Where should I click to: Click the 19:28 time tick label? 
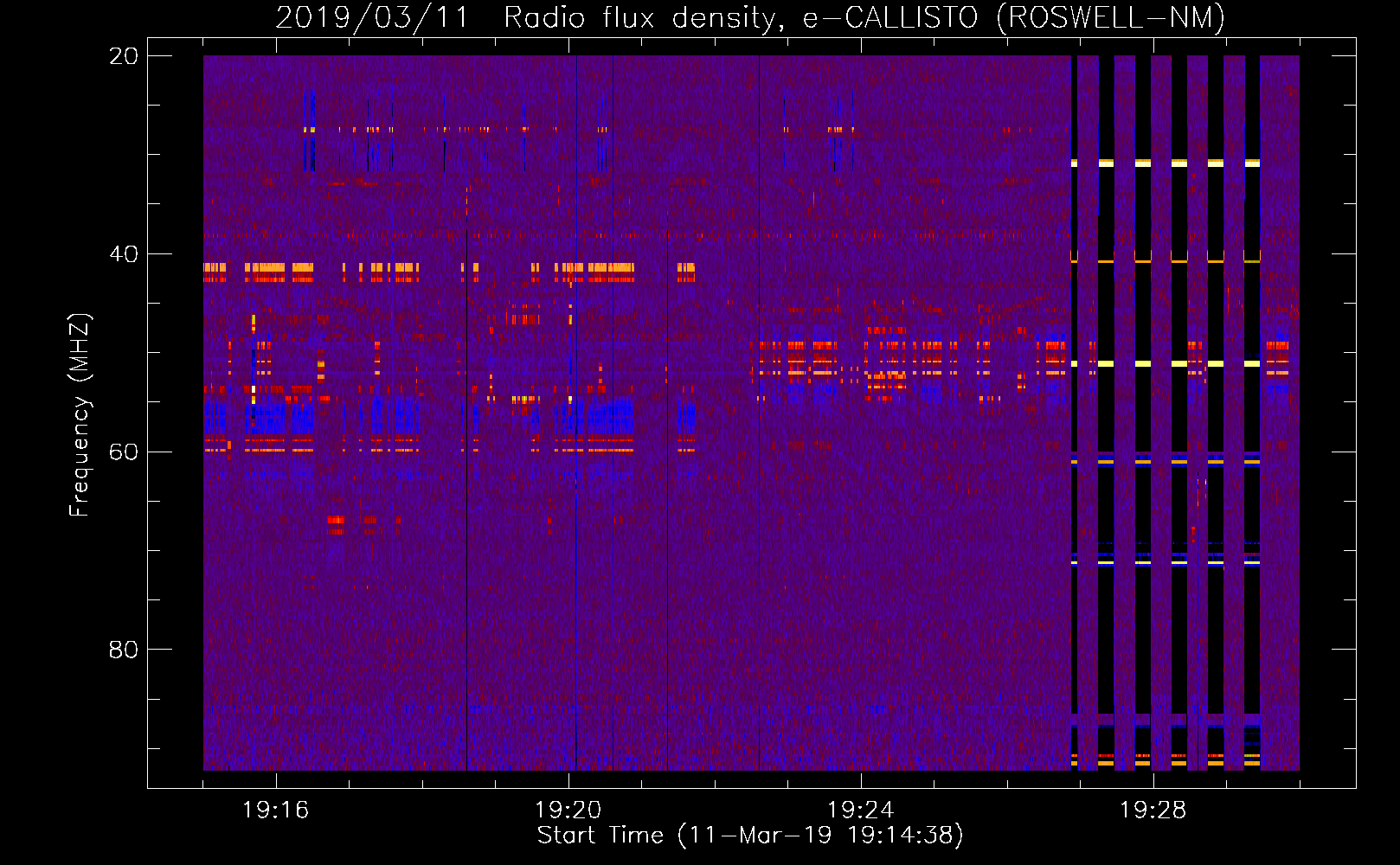(1153, 811)
